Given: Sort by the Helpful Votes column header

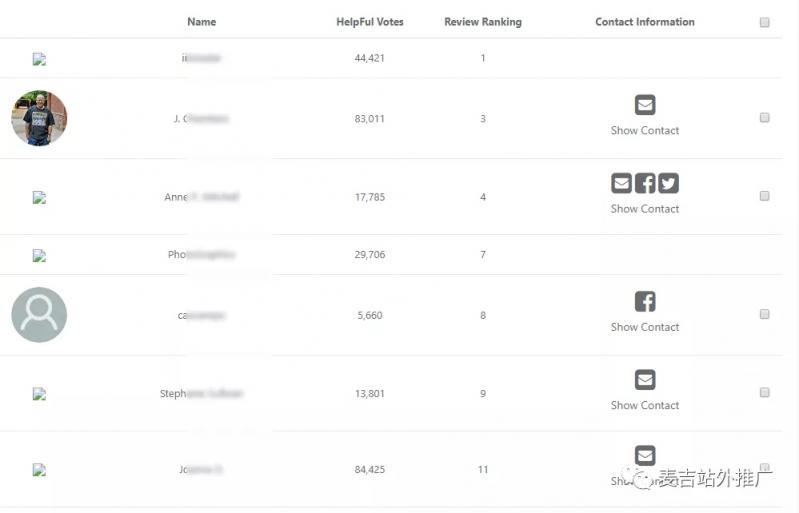Looking at the screenshot, I should (370, 22).
